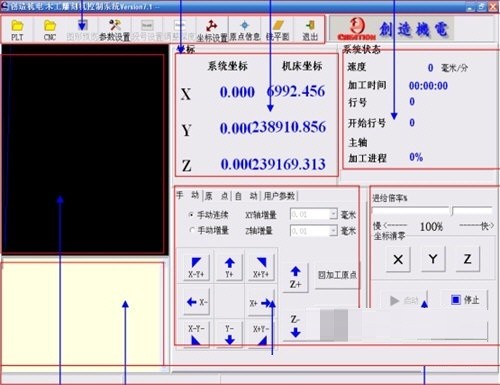Viewport: 500px width, 385px height.
Task: Expand the XY轴增量 dropdown
Action: pyautogui.click(x=333, y=214)
